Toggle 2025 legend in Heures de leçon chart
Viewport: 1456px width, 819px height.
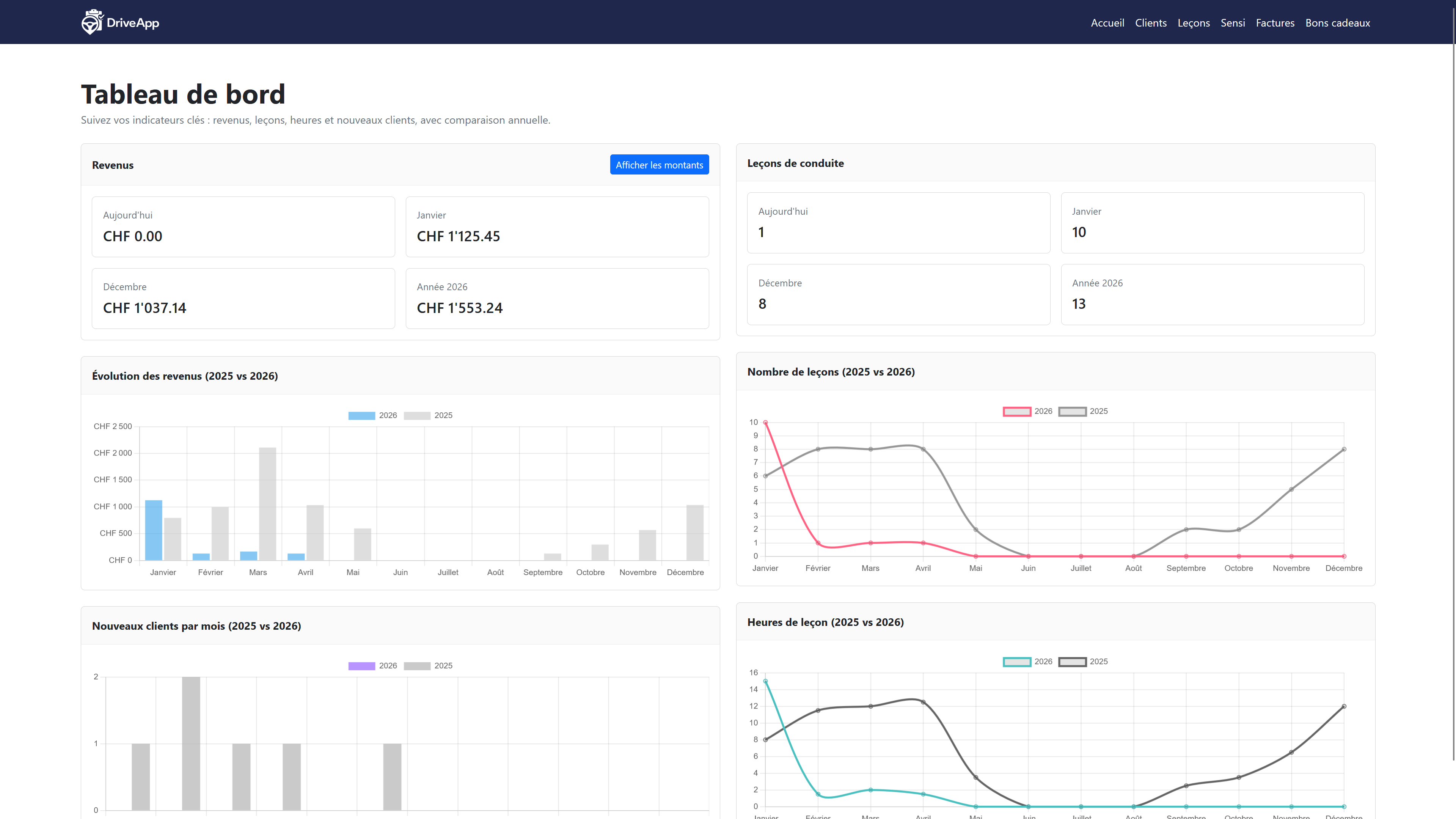[x=1072, y=662]
